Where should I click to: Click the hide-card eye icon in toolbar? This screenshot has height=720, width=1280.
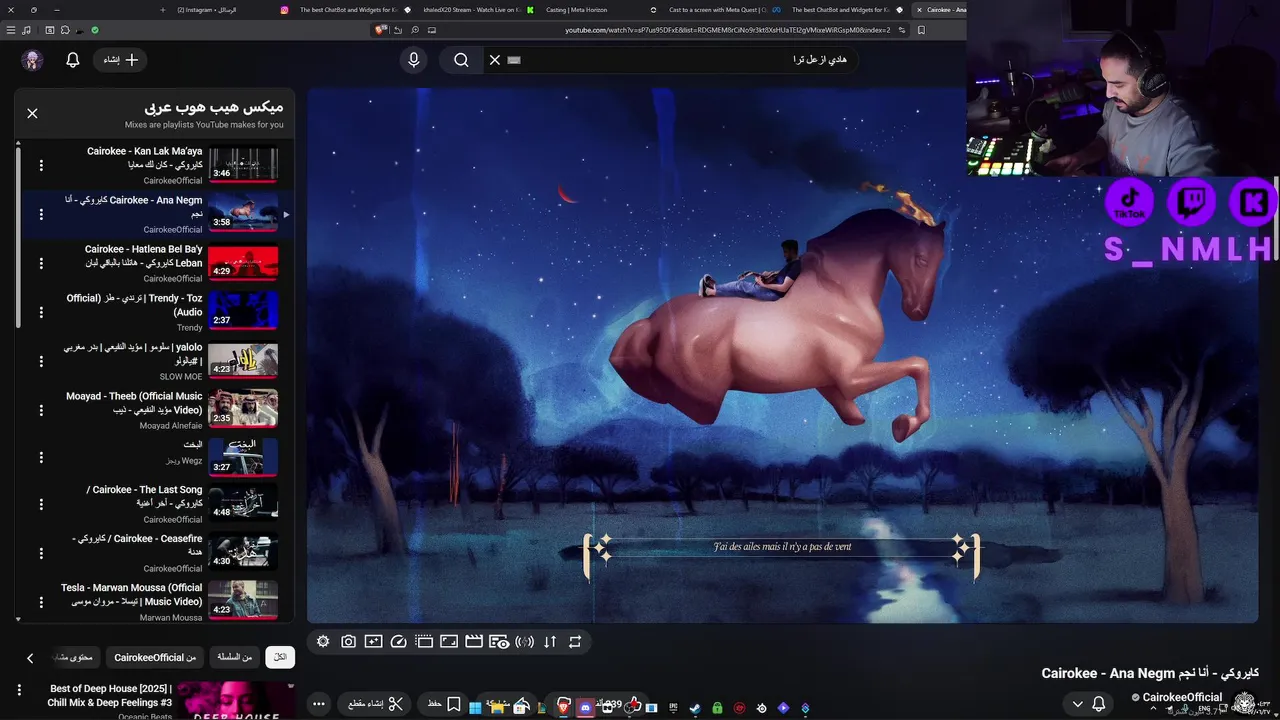coord(499,642)
